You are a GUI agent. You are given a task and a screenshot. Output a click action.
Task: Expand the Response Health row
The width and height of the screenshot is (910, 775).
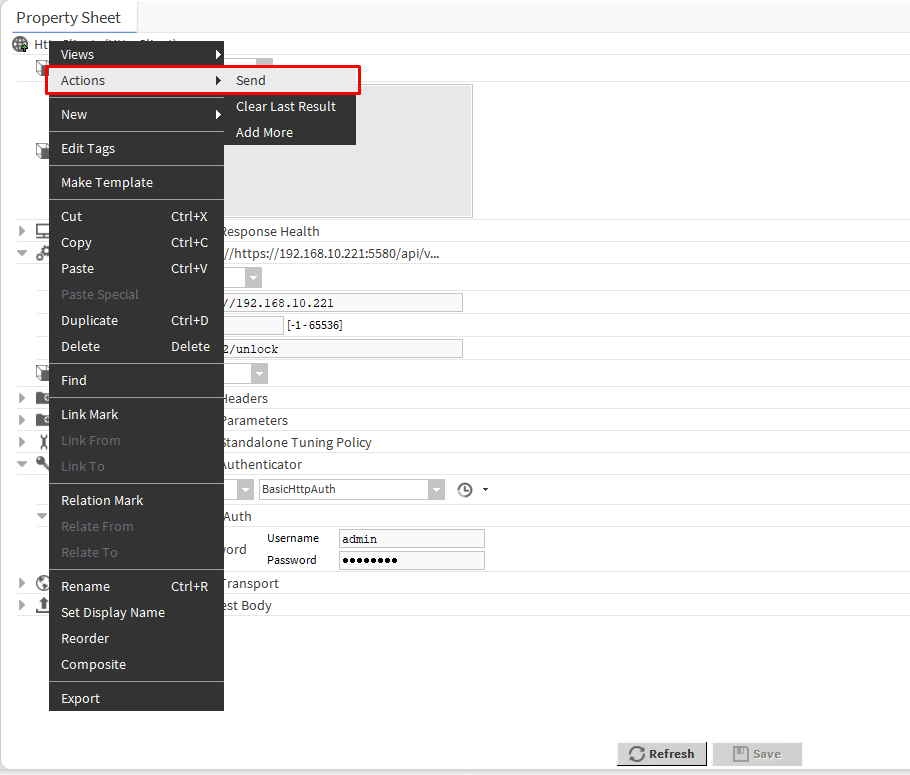point(22,231)
